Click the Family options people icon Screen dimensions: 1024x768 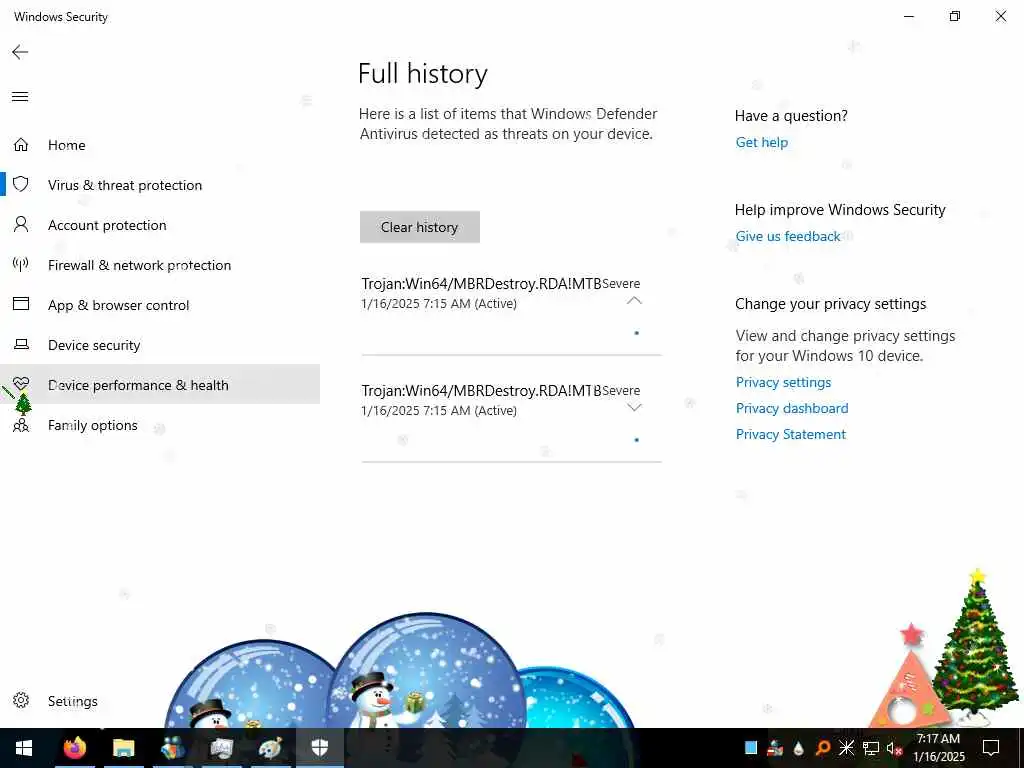pos(21,425)
